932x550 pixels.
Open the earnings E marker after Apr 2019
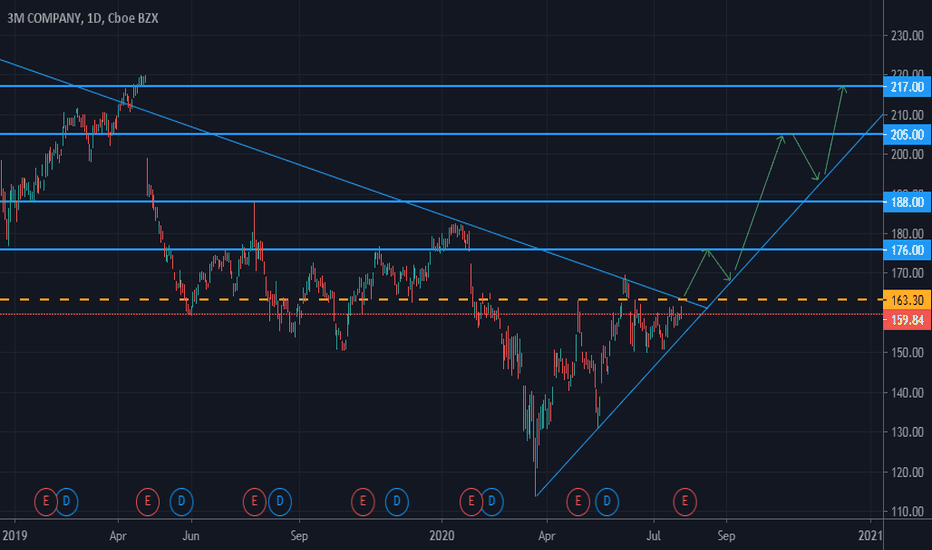point(147,502)
